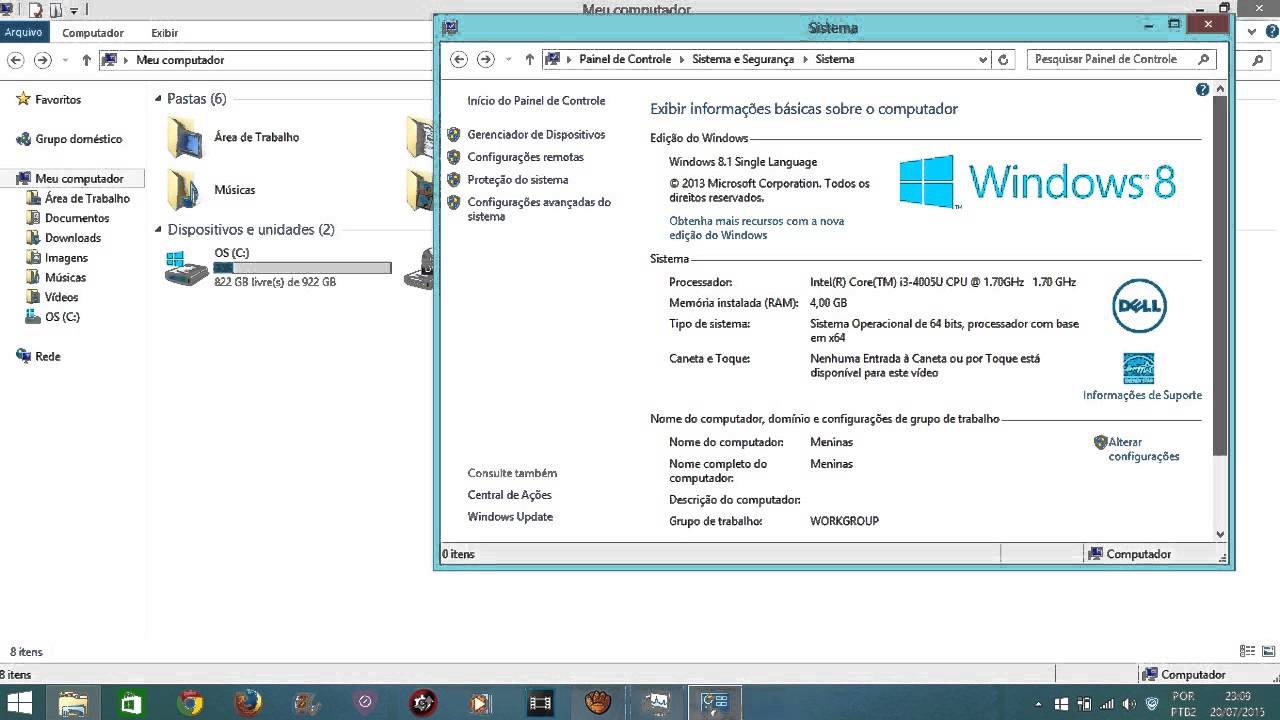Open recent locations dropdown in Meu computador

pos(65,60)
